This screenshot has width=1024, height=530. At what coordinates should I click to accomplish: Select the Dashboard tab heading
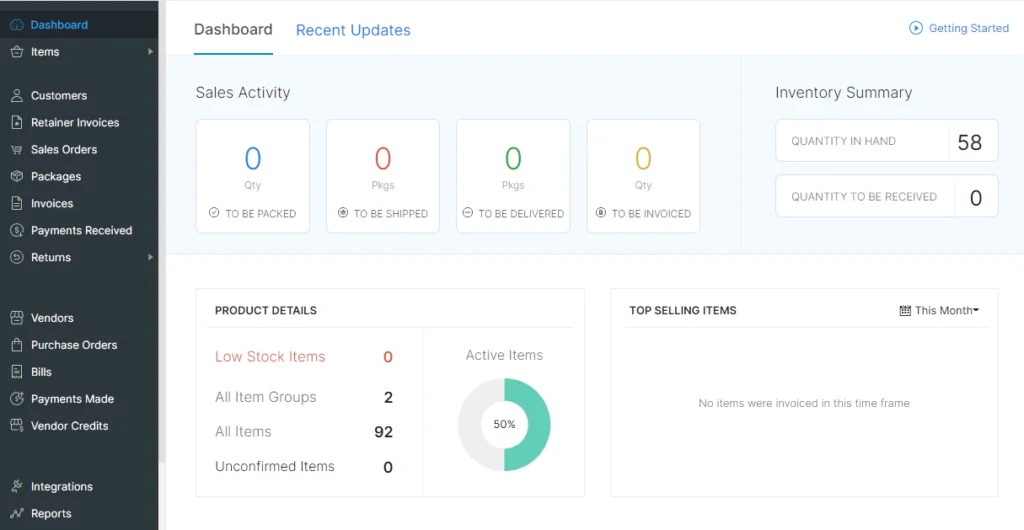point(233,29)
